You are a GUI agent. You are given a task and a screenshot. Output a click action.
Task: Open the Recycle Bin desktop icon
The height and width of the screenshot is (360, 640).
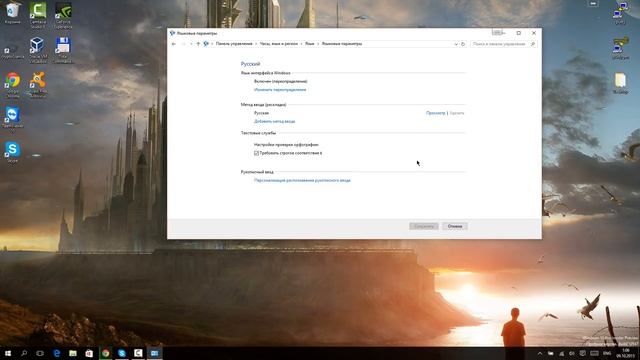pyautogui.click(x=13, y=12)
